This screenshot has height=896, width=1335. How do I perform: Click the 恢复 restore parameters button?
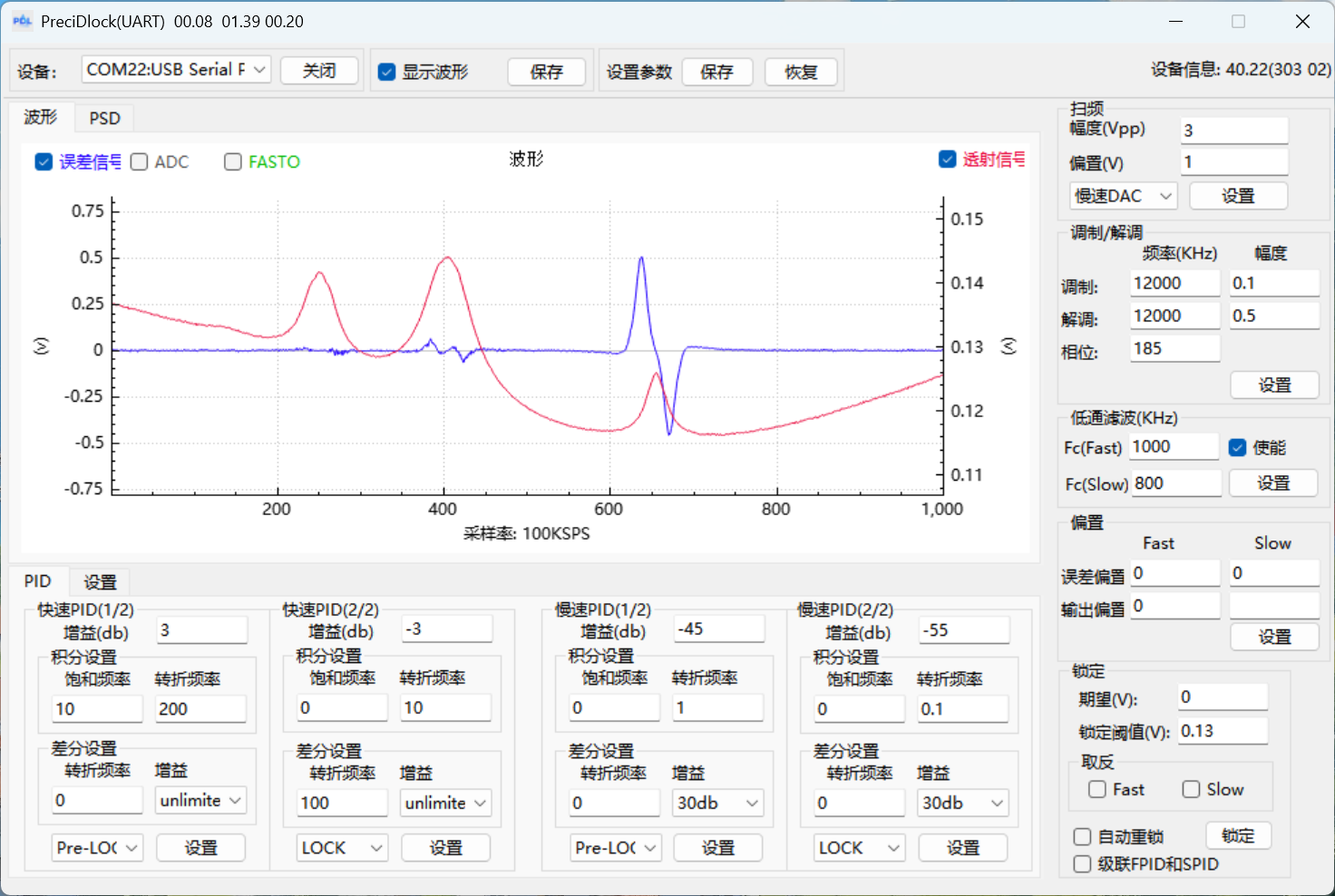(801, 72)
